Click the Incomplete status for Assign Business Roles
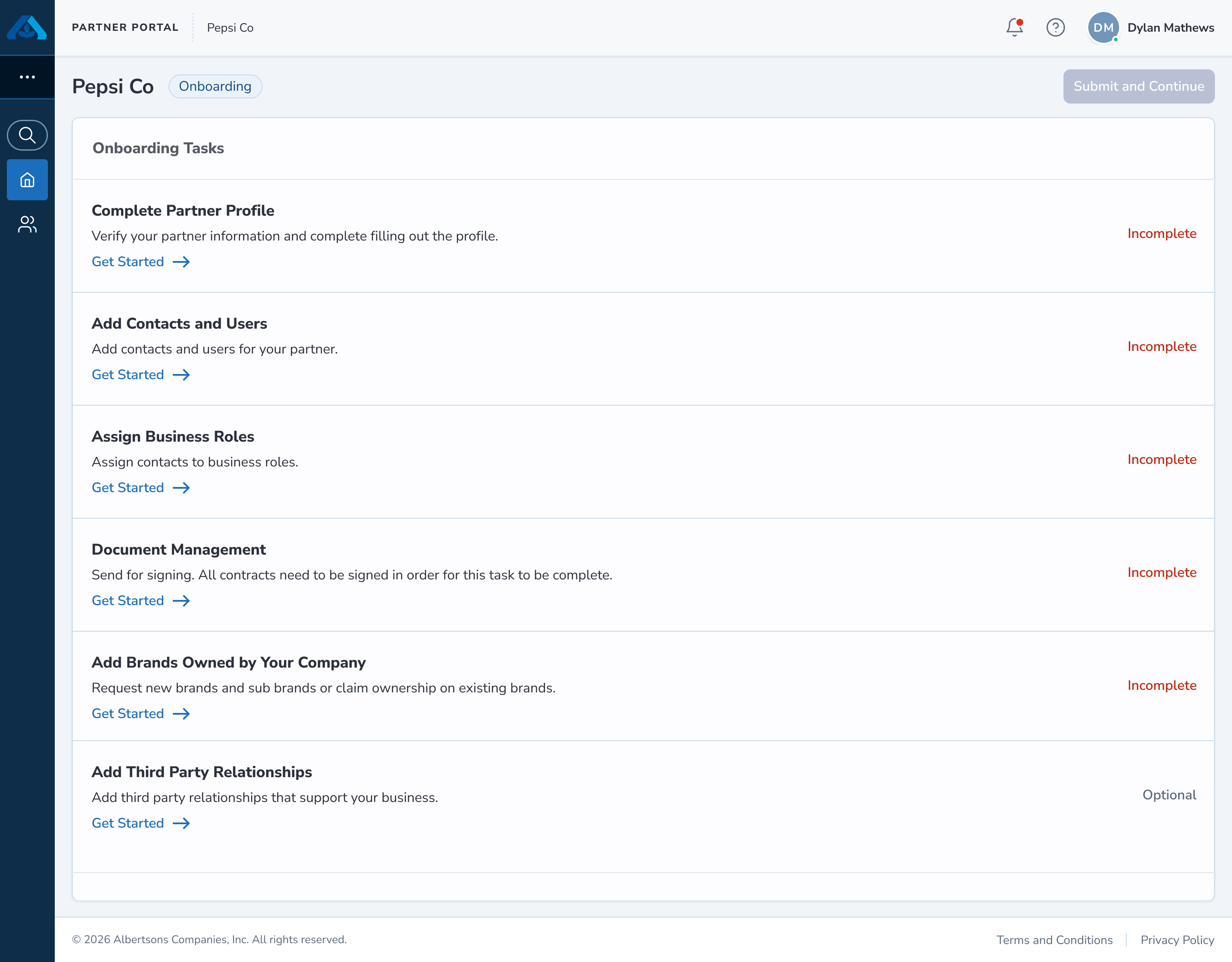 [1161, 460]
